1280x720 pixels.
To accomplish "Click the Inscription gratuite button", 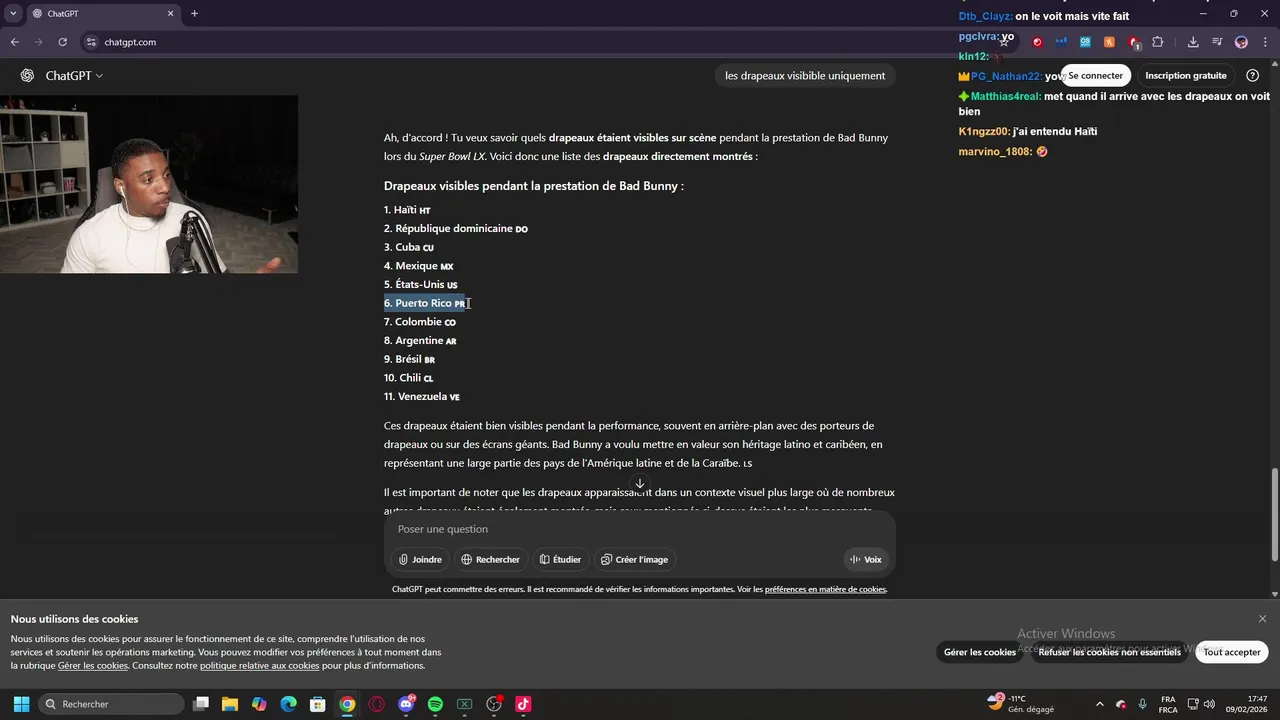I will coord(1186,76).
